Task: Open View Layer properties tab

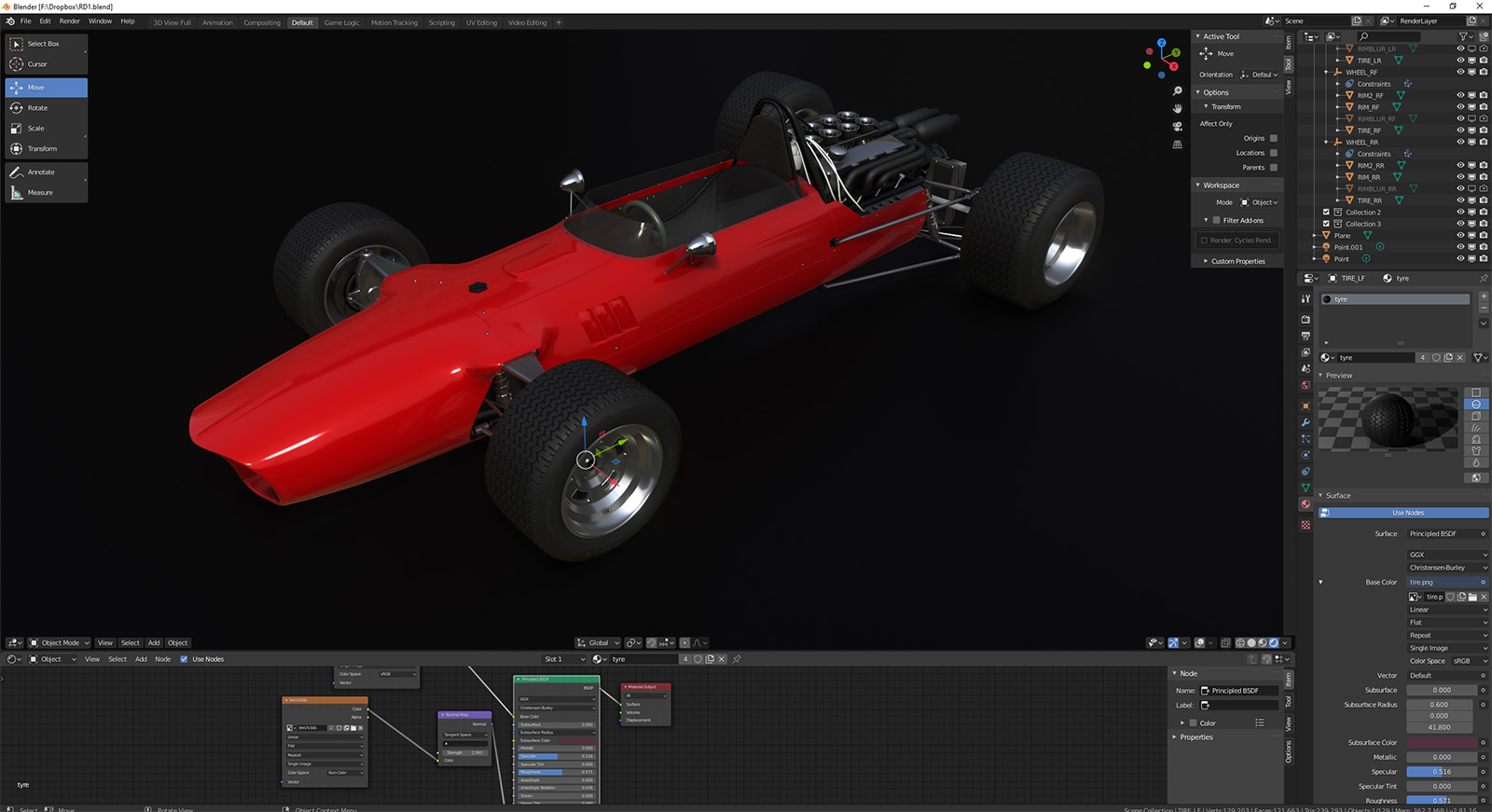Action: pos(1305,352)
